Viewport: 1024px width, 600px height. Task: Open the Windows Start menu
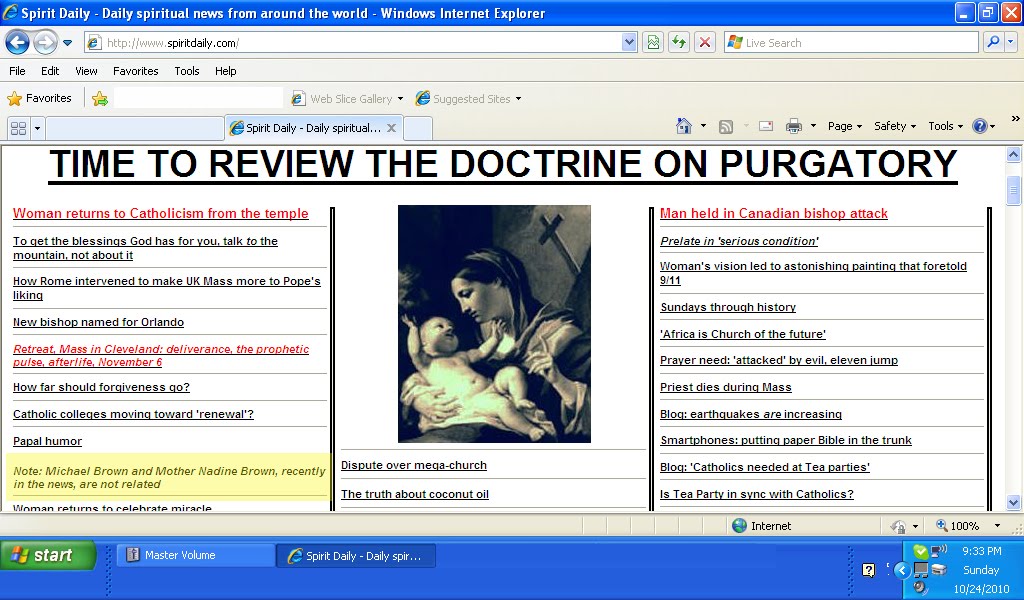(x=48, y=556)
